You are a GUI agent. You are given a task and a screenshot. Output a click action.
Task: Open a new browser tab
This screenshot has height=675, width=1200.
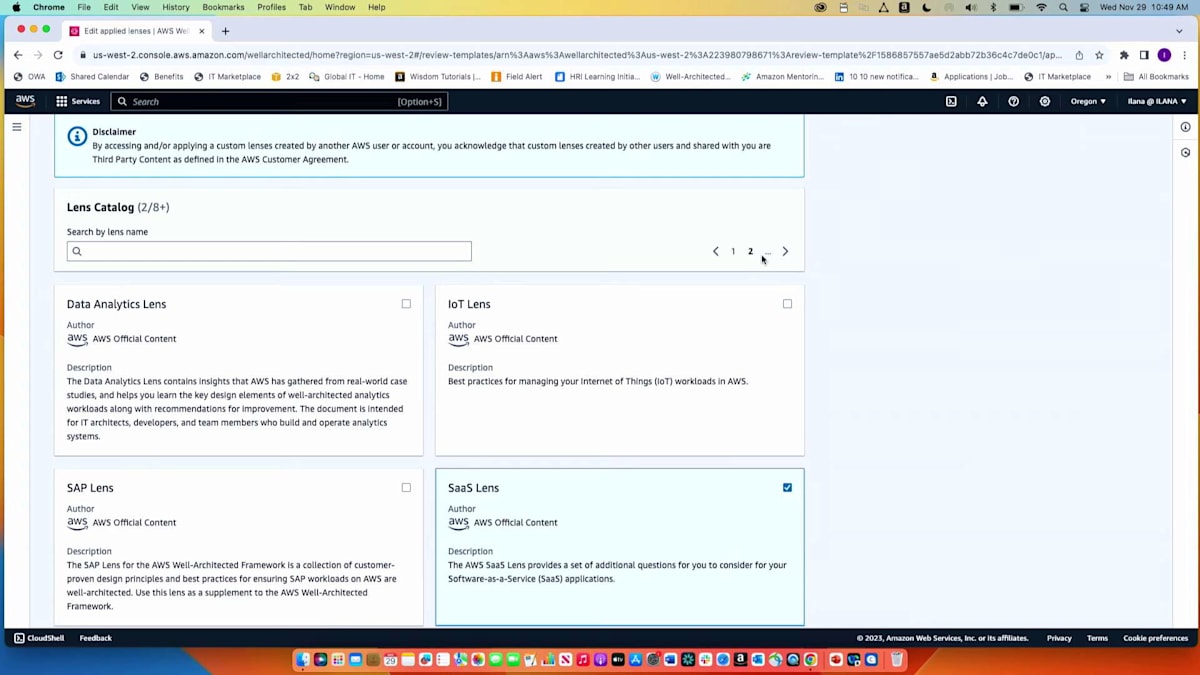point(225,31)
